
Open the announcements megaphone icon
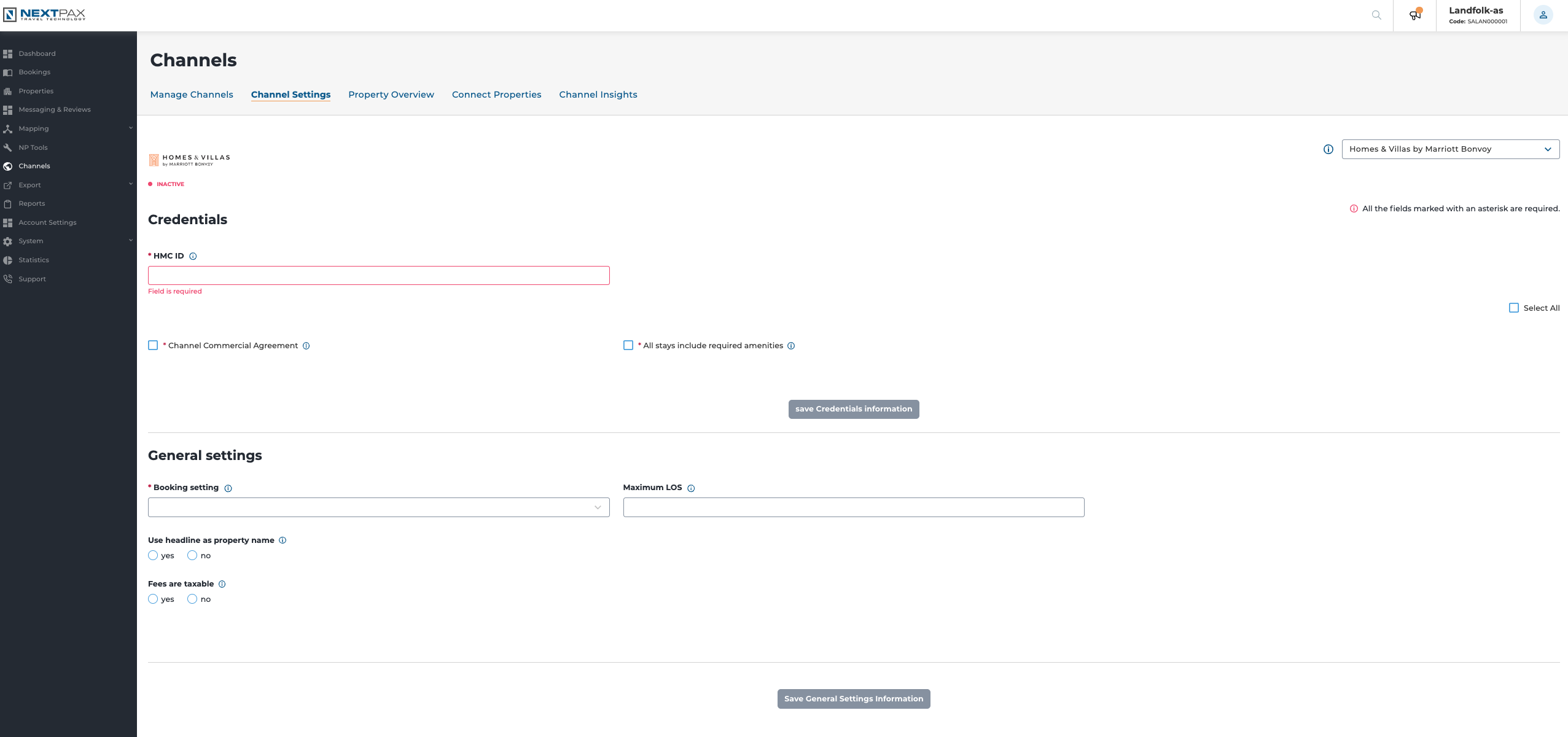tap(1414, 15)
